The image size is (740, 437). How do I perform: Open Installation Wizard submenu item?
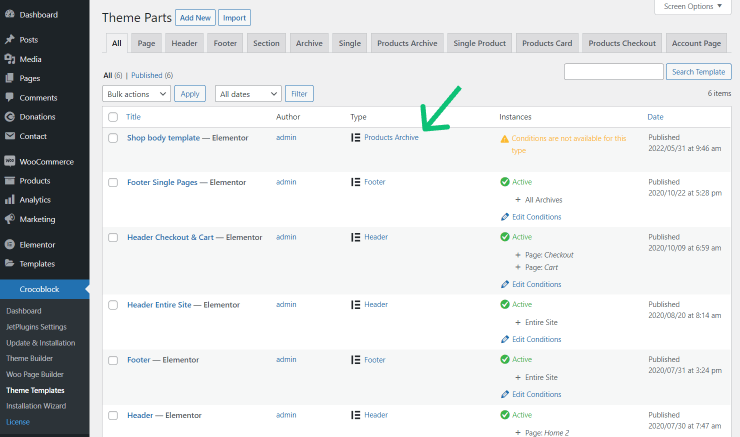point(36,406)
